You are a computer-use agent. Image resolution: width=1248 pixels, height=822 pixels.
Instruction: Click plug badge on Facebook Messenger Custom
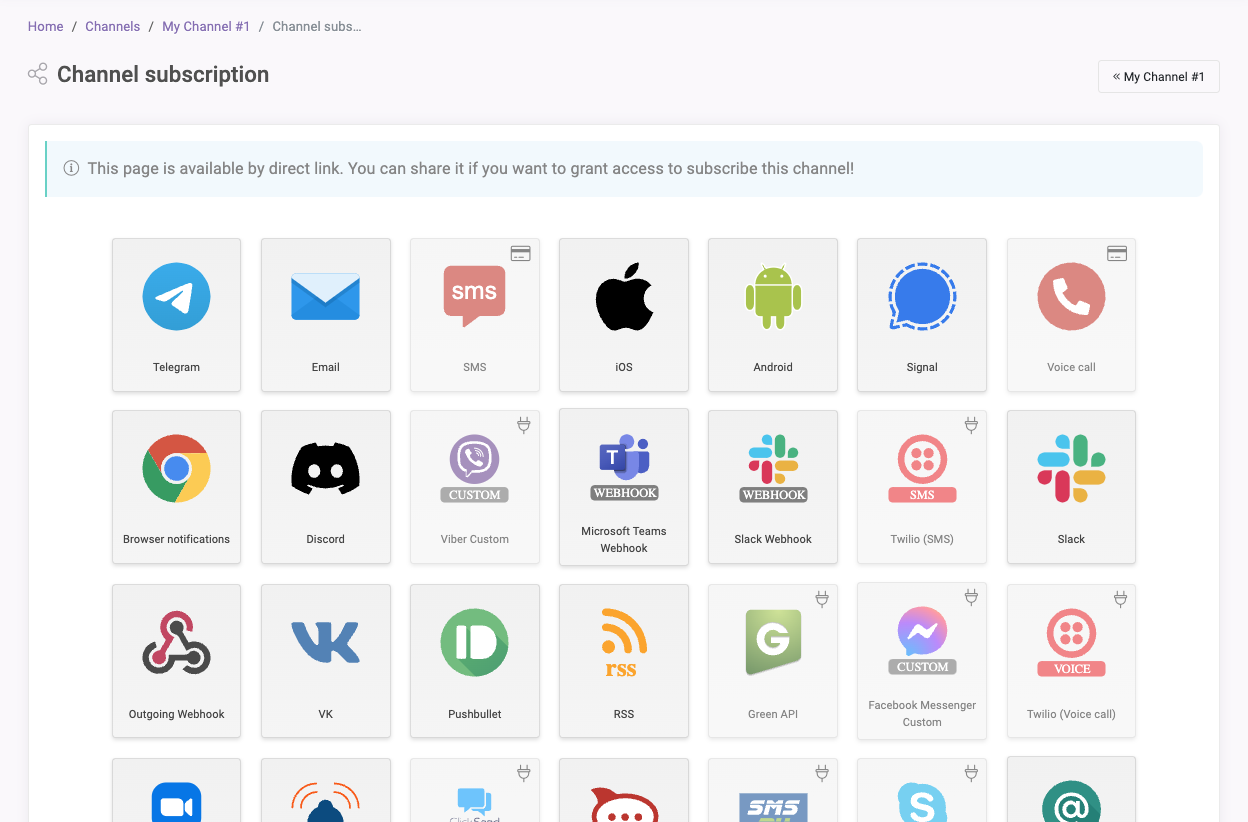[x=970, y=598]
